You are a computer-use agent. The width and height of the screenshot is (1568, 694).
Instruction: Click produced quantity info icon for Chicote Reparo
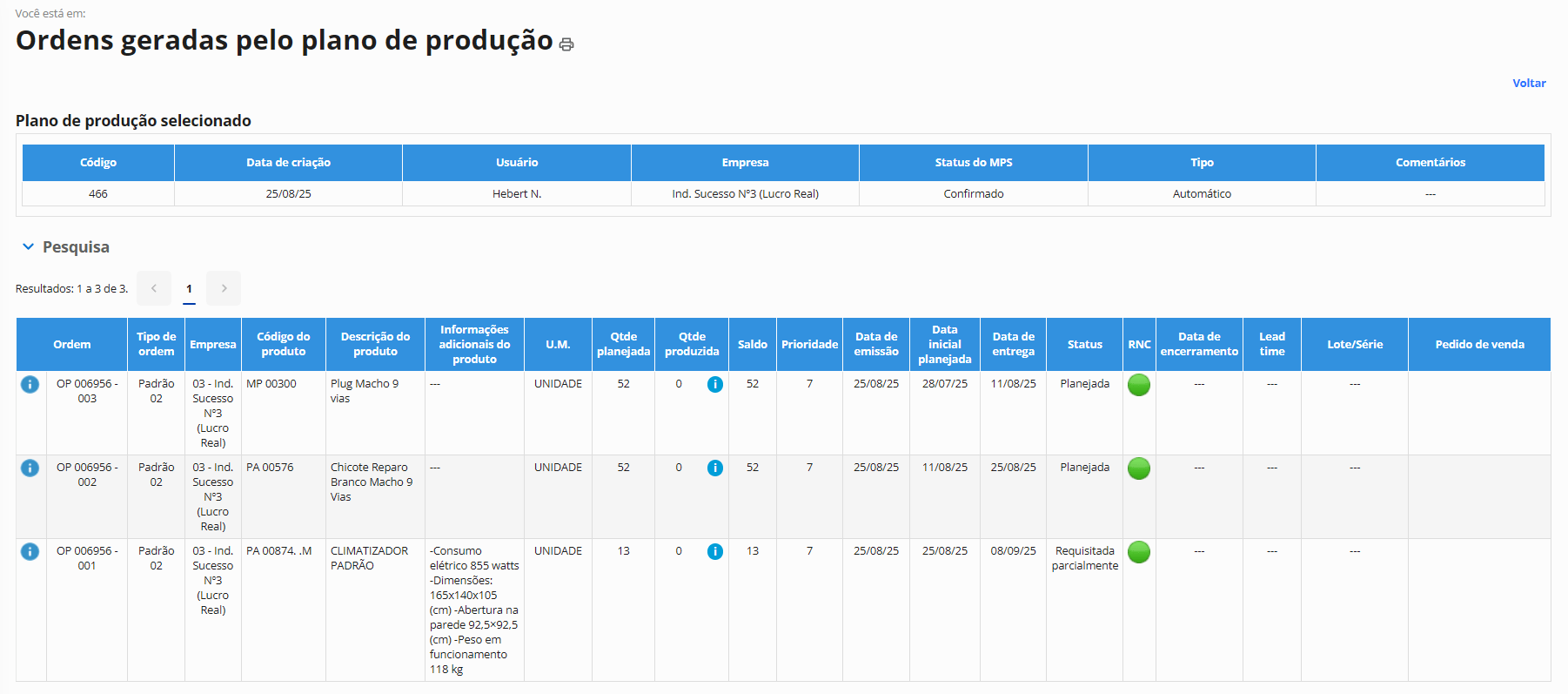tap(714, 468)
